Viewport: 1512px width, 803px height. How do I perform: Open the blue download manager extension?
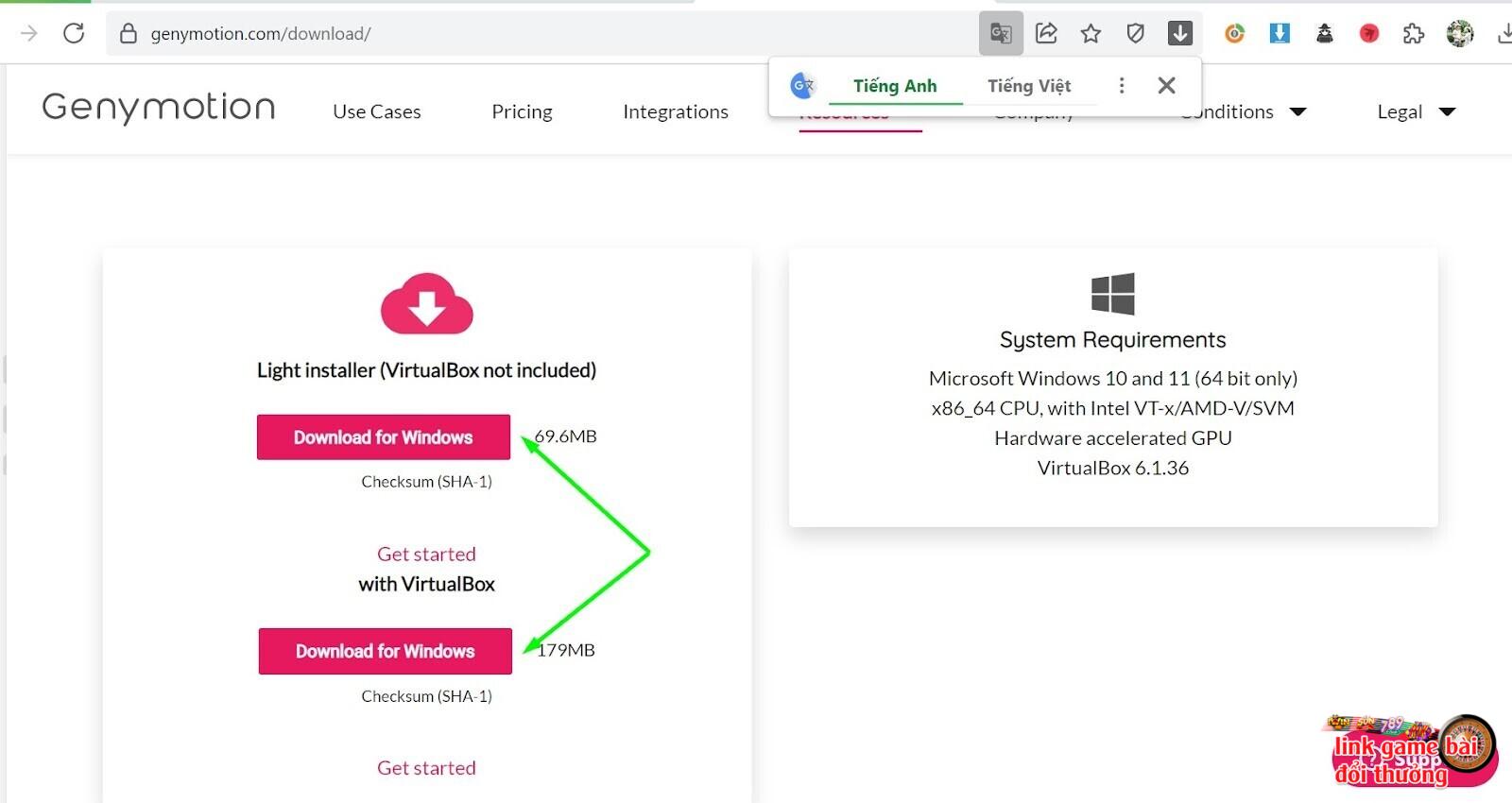[x=1280, y=34]
